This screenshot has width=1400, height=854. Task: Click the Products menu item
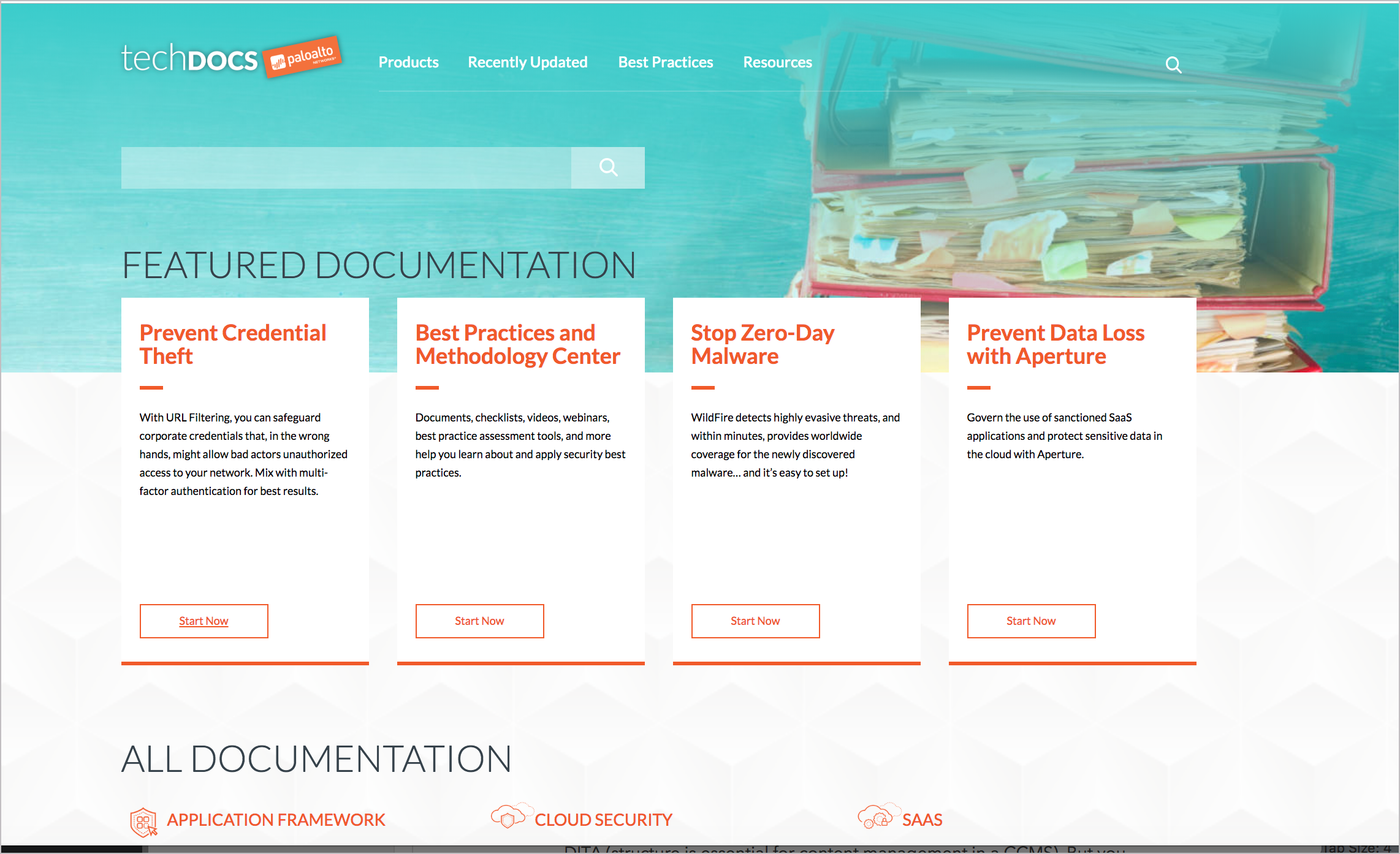point(408,62)
